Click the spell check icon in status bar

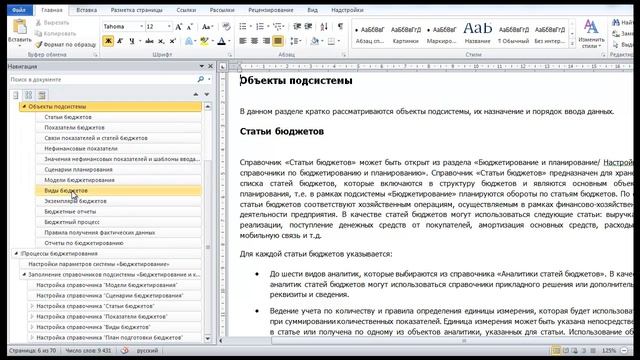[x=124, y=350]
